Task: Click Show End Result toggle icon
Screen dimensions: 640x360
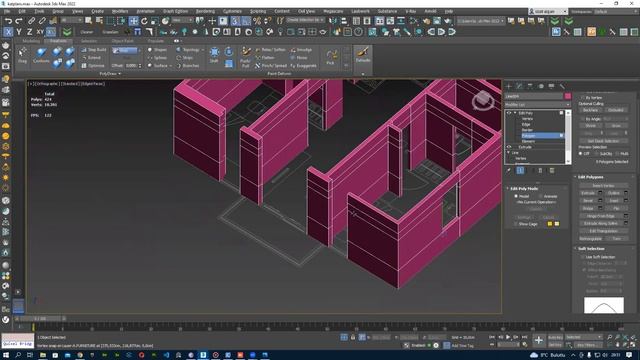Action: (520, 171)
